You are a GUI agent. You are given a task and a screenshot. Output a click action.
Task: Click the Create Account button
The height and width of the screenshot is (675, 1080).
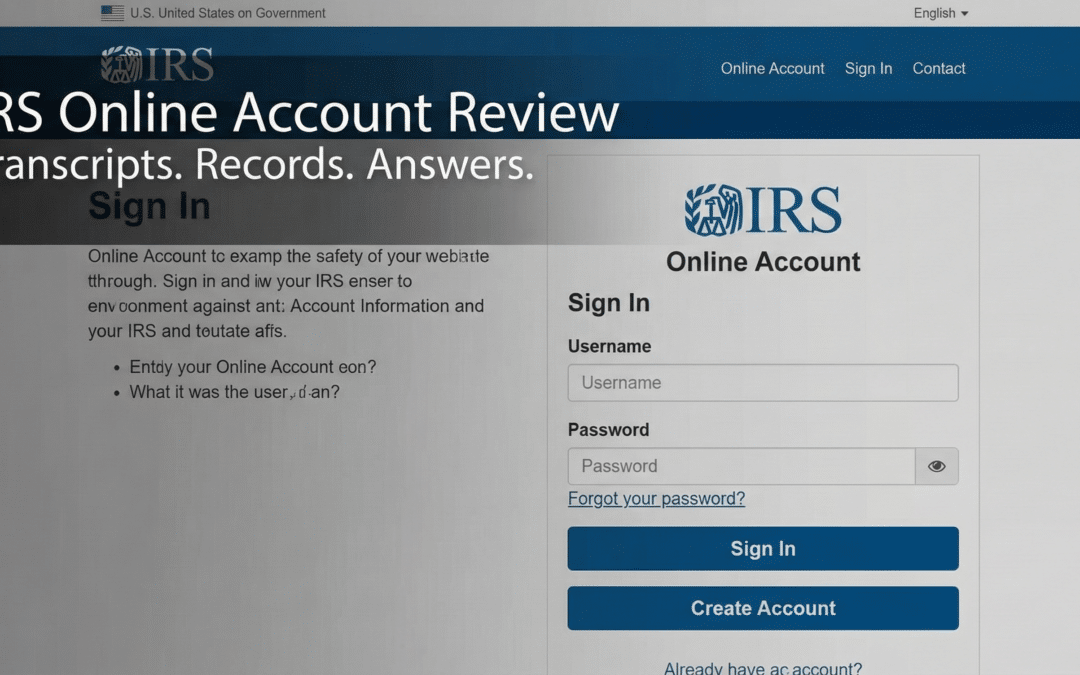762,608
